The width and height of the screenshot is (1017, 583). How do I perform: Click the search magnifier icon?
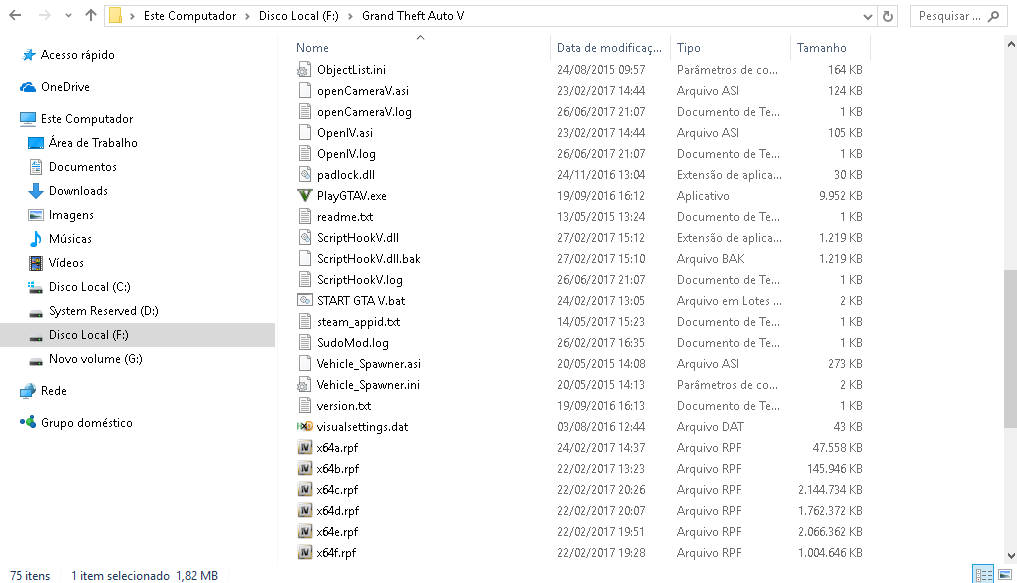tap(994, 16)
